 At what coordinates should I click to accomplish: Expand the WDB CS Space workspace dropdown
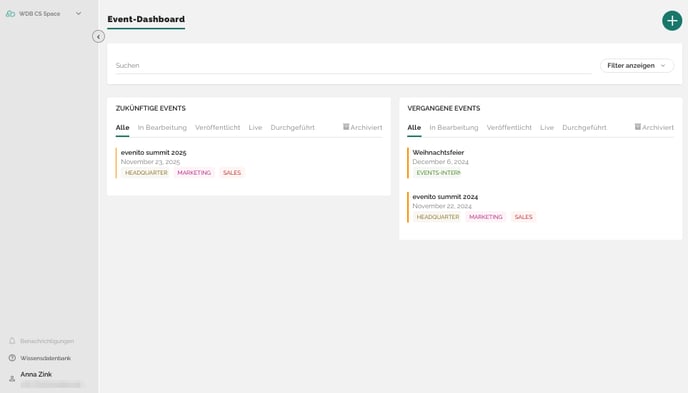tap(78, 14)
